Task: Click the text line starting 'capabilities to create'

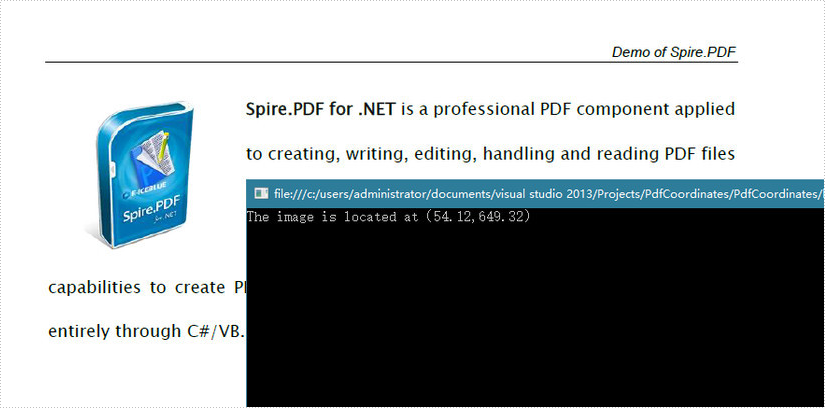Action: click(146, 288)
